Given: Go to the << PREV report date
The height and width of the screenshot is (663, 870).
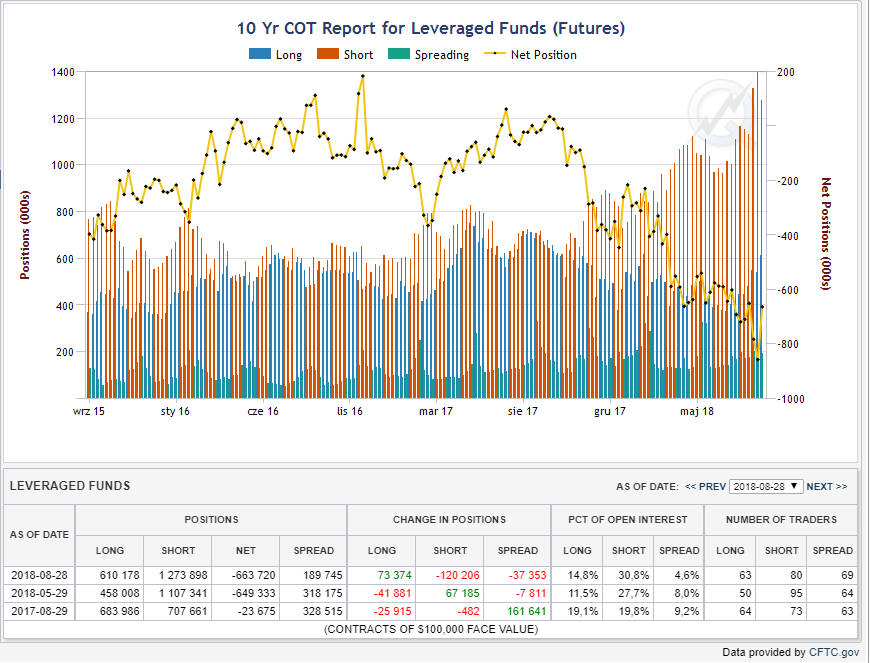Looking at the screenshot, I should (x=705, y=487).
